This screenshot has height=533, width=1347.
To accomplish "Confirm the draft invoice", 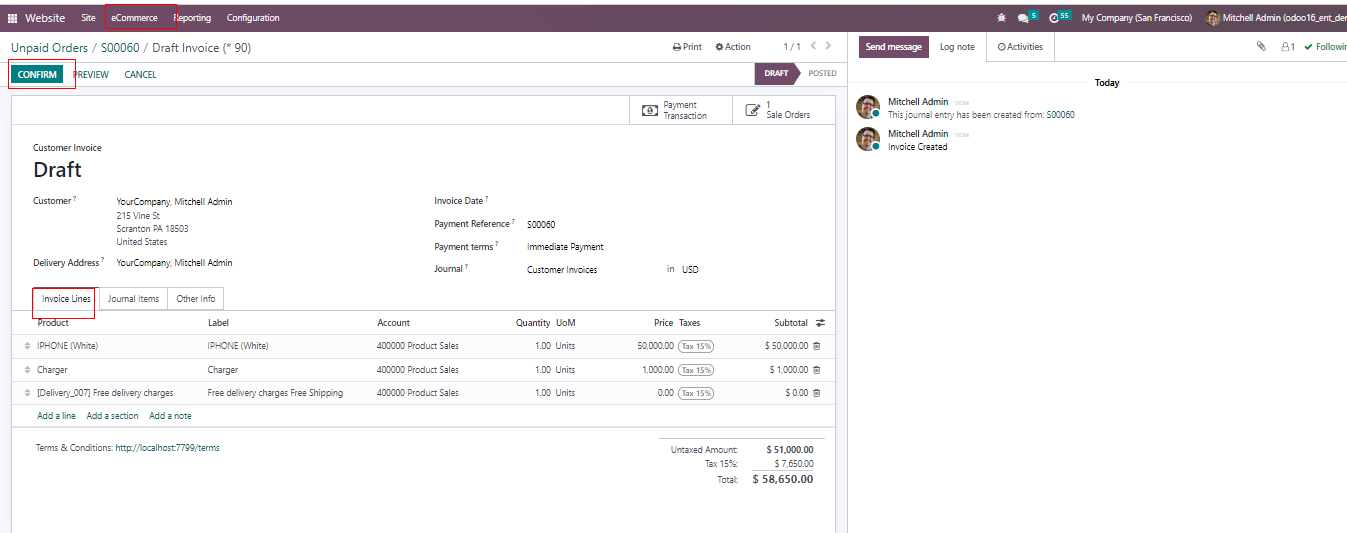I will pos(37,75).
